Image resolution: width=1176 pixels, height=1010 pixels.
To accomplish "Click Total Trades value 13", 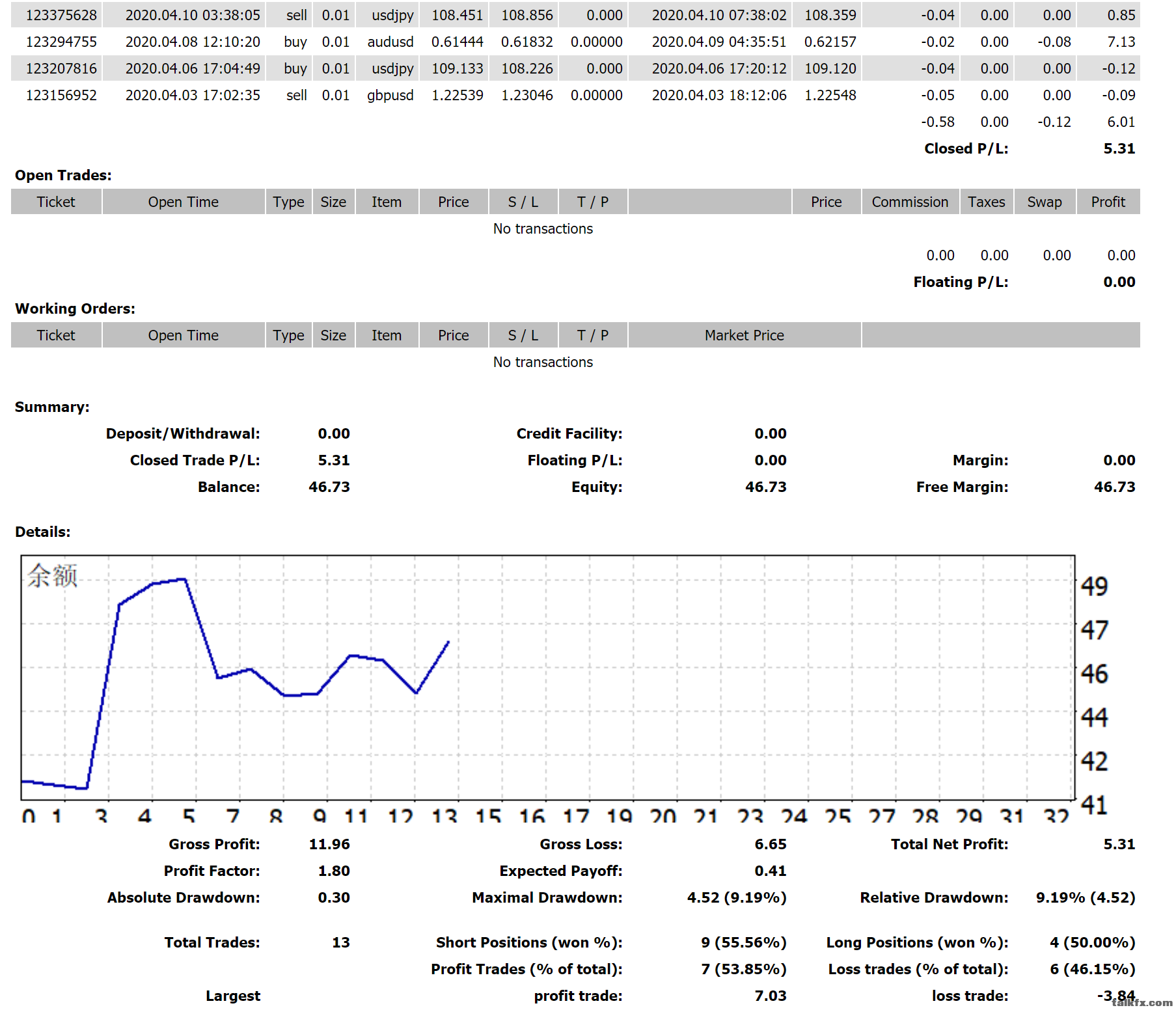I will coord(341,942).
